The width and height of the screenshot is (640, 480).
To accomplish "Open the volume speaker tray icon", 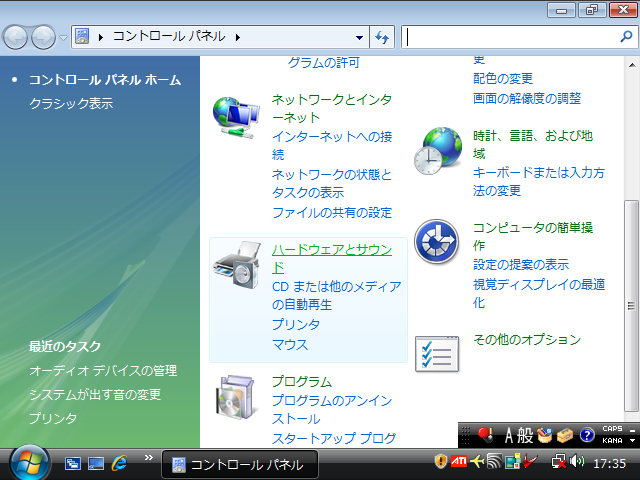I will [577, 462].
